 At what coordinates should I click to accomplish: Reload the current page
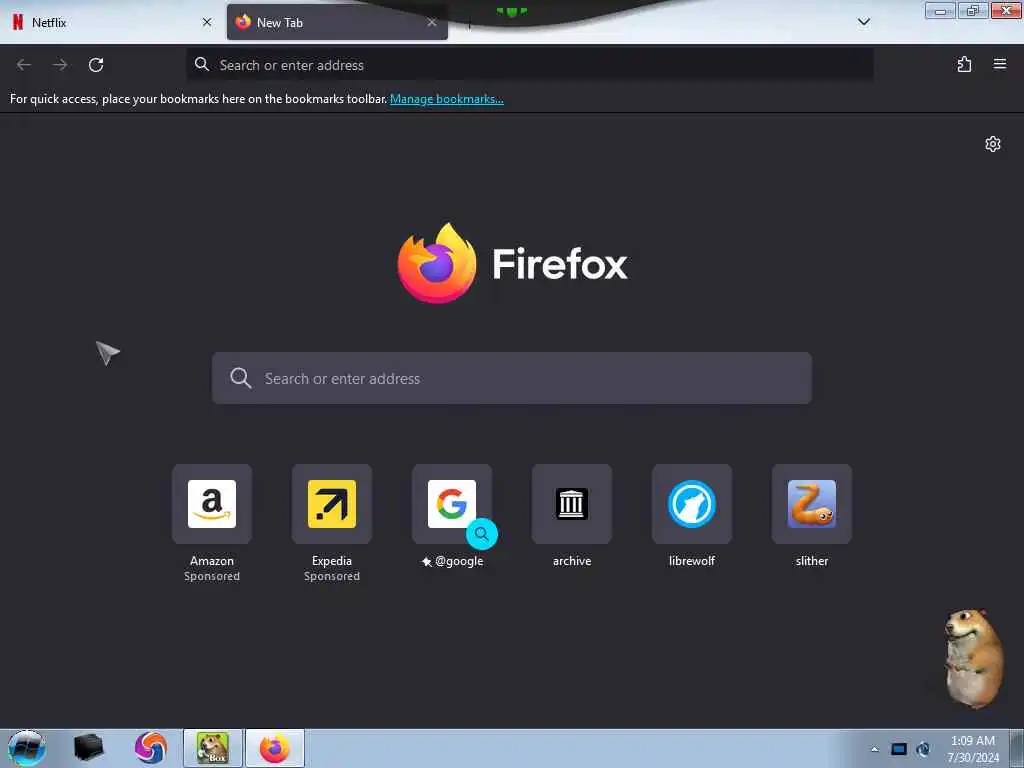pyautogui.click(x=96, y=65)
